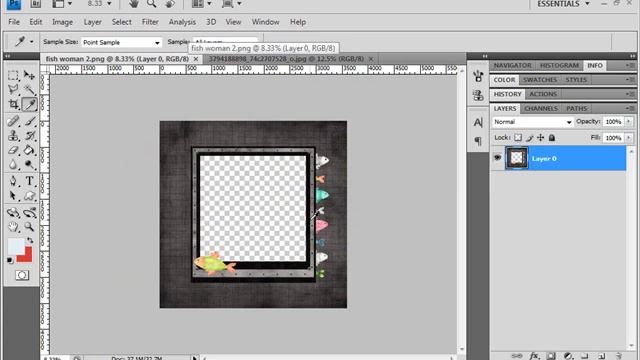Click the Layer 0 thumbnail
The height and width of the screenshot is (360, 640).
pyautogui.click(x=517, y=158)
